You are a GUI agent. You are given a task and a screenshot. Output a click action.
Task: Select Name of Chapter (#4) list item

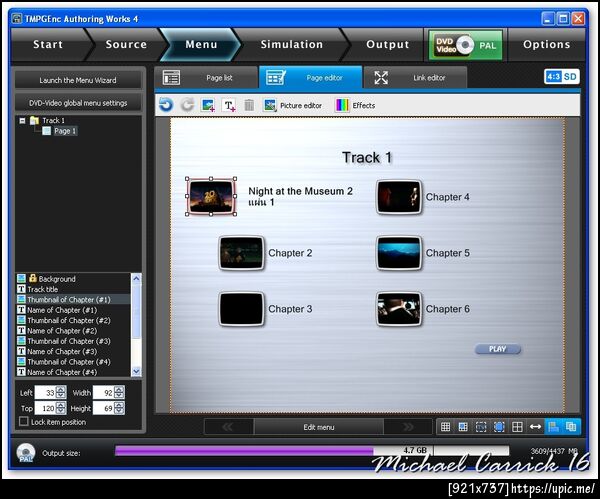[x=73, y=372]
